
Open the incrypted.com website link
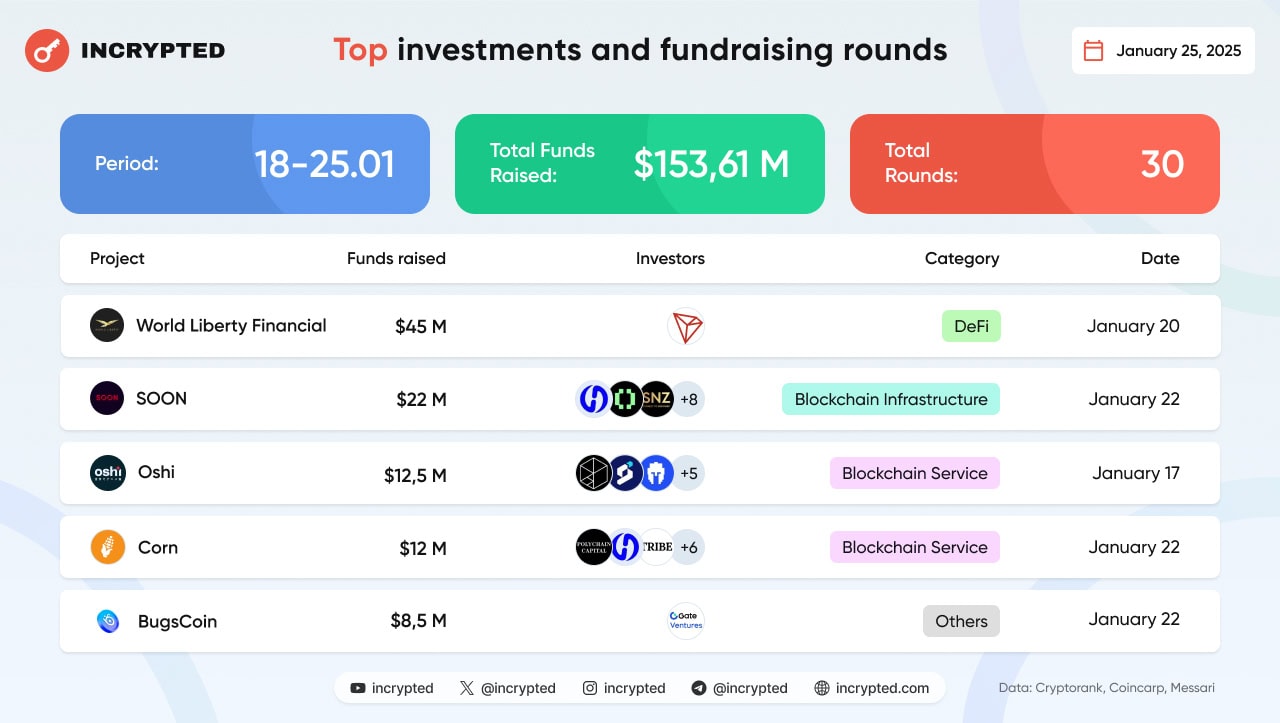[x=872, y=688]
